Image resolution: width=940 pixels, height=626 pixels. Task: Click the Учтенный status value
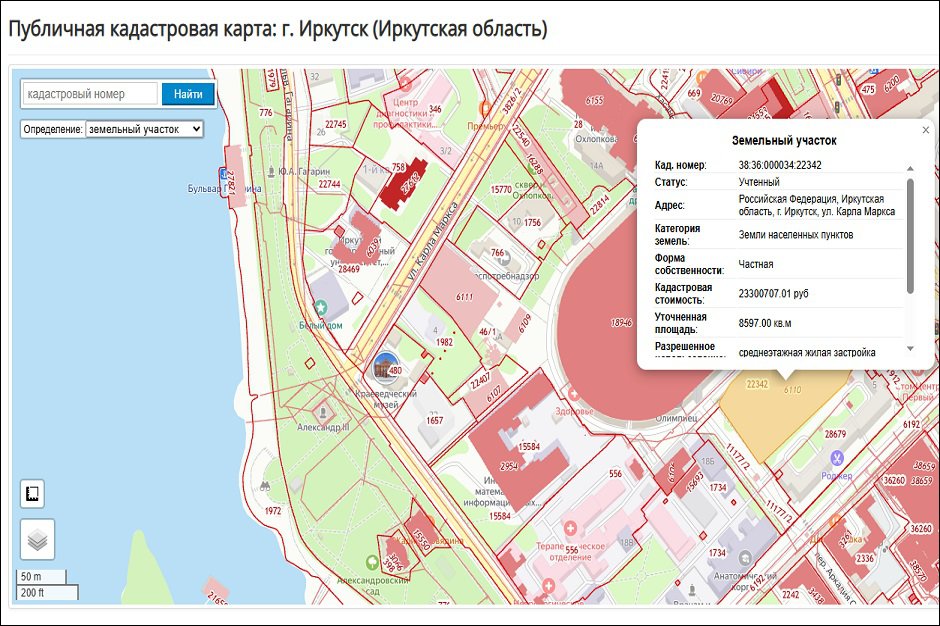tap(759, 182)
